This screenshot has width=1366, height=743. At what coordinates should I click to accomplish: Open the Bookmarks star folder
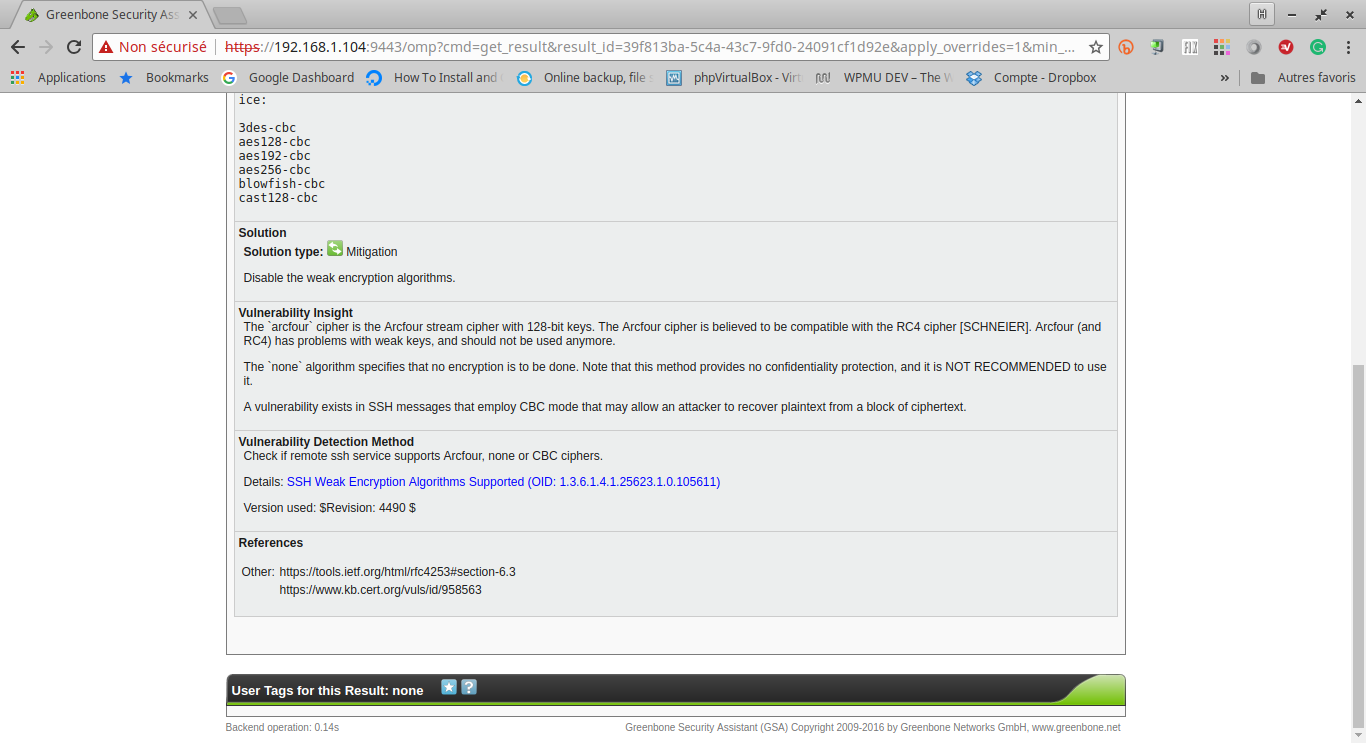point(164,77)
